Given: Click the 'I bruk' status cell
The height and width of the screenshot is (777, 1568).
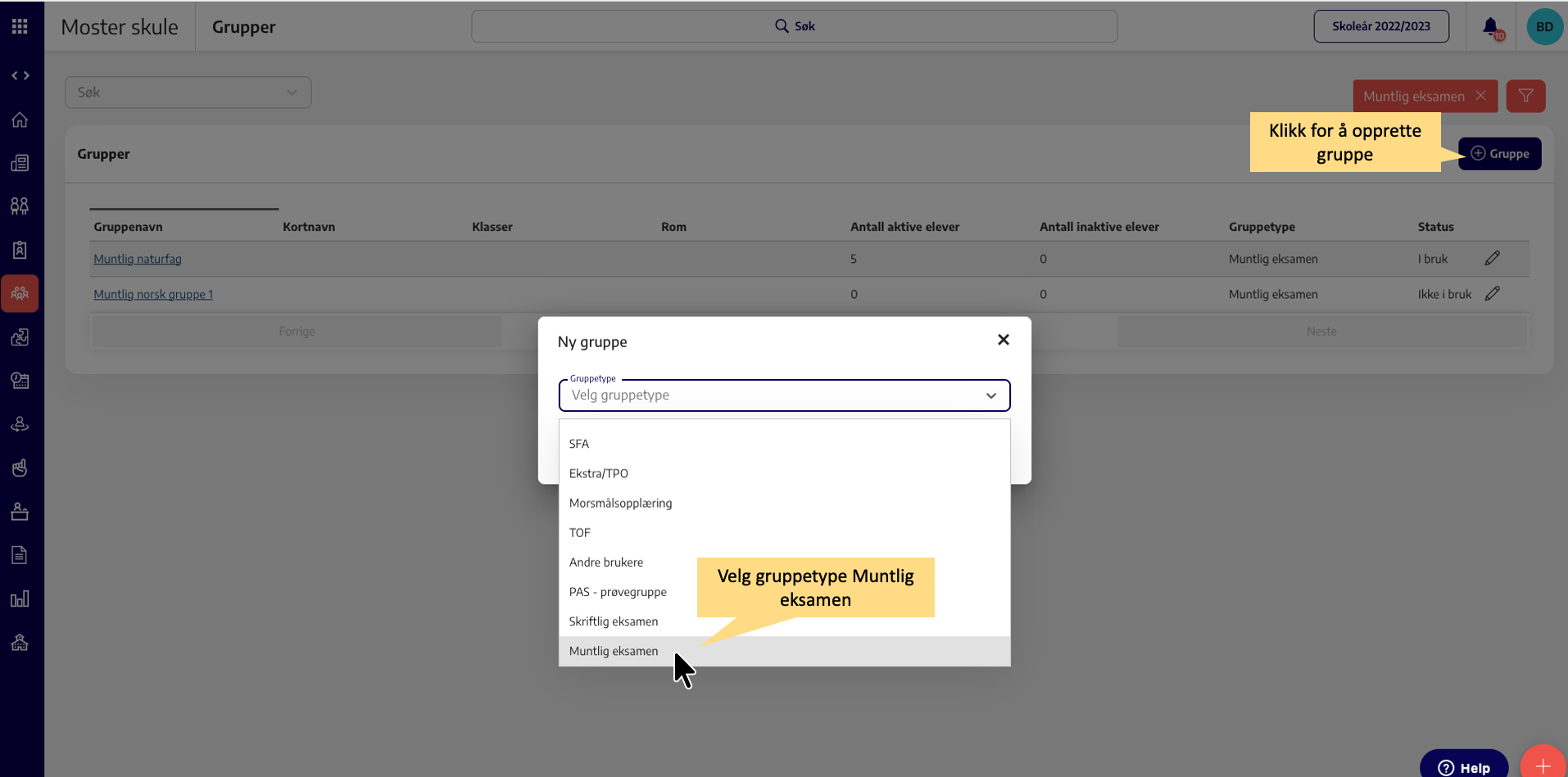Looking at the screenshot, I should 1433,259.
